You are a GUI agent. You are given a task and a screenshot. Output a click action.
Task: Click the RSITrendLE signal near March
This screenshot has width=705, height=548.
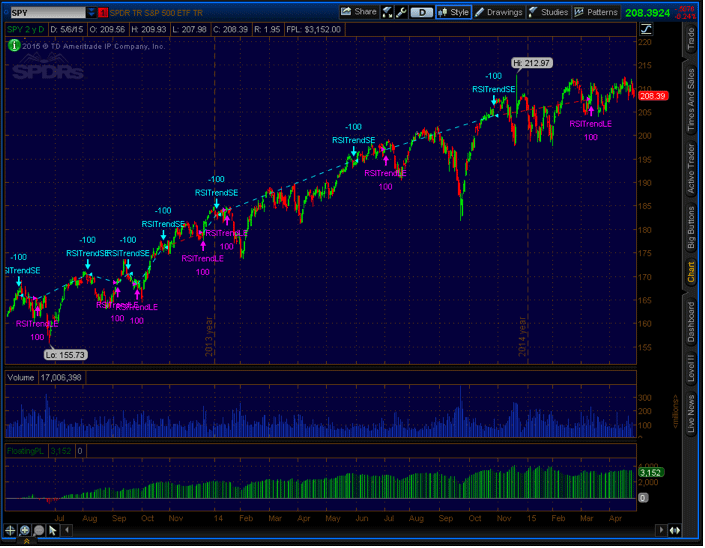[590, 124]
